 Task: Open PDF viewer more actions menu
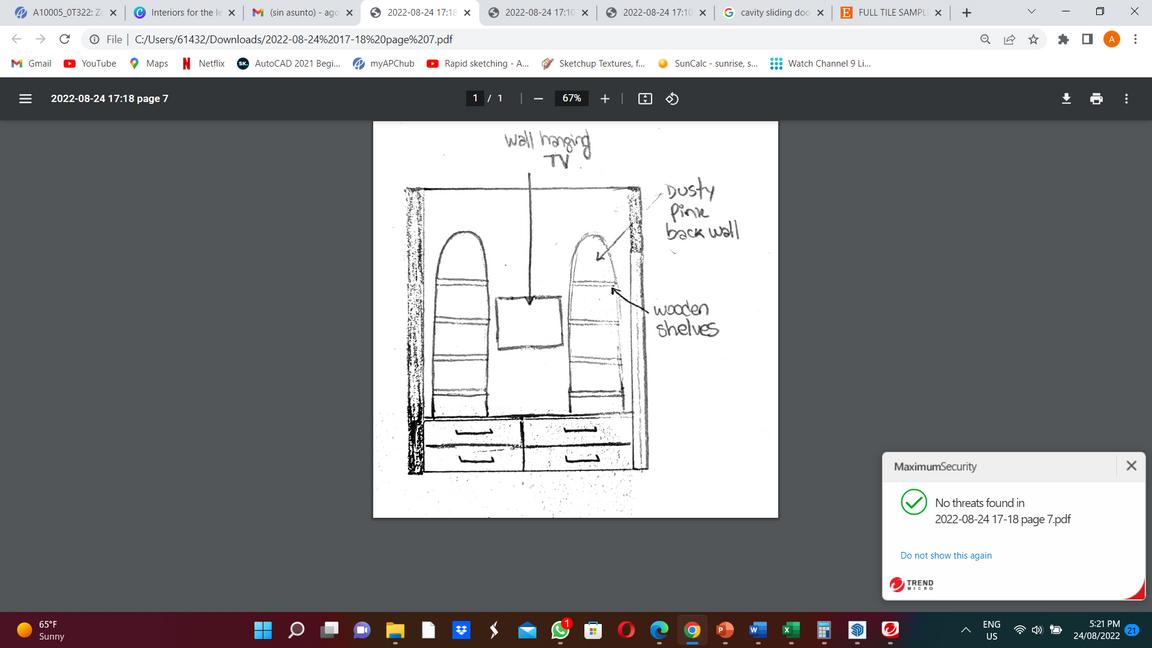tap(1127, 98)
